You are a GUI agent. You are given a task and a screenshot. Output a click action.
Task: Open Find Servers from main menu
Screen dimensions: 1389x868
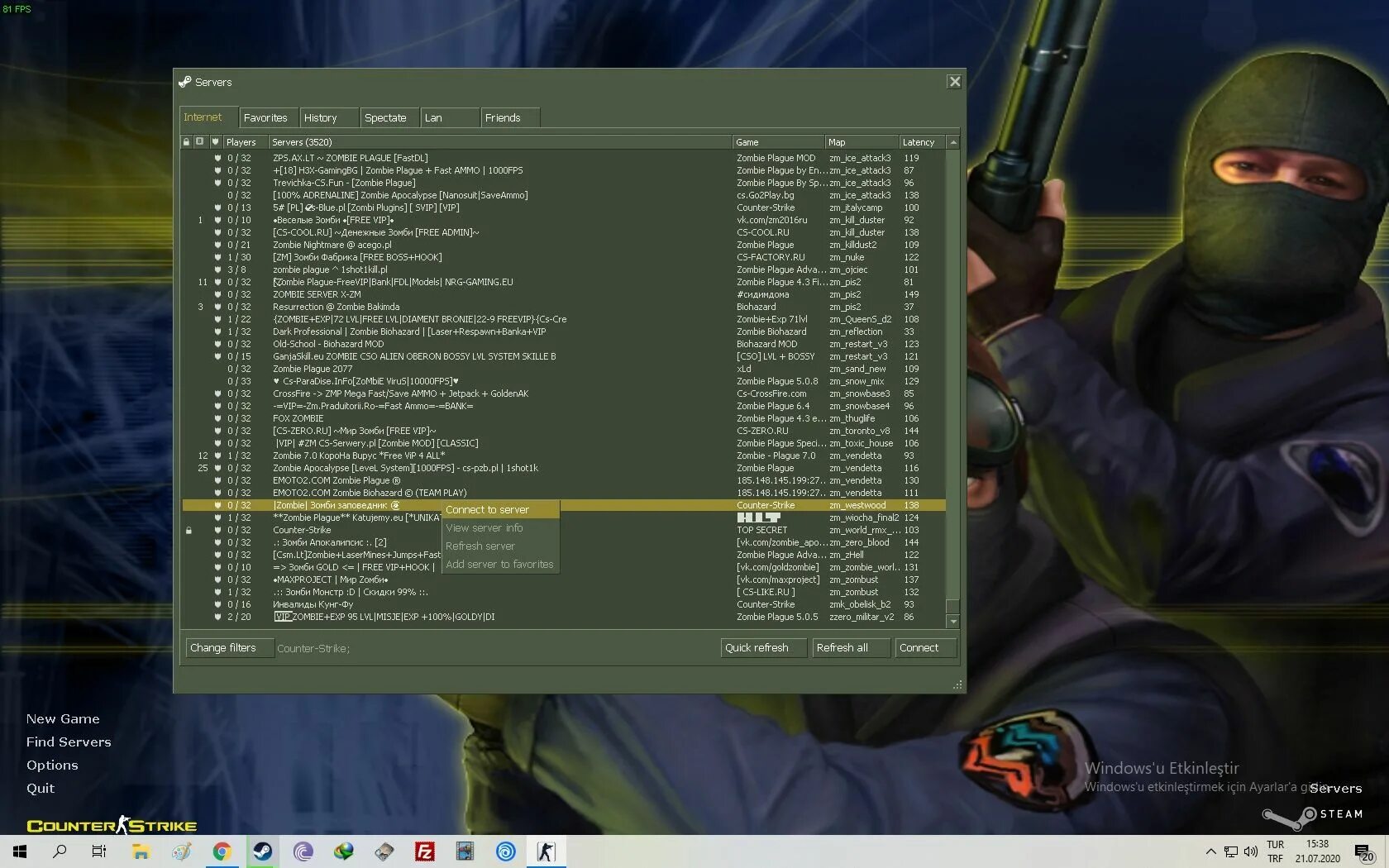[x=69, y=742]
